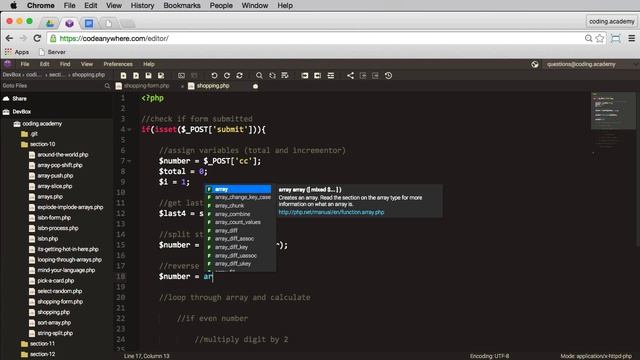This screenshot has width=640, height=360.
Task: Open the Preferences menu
Action: point(118,64)
